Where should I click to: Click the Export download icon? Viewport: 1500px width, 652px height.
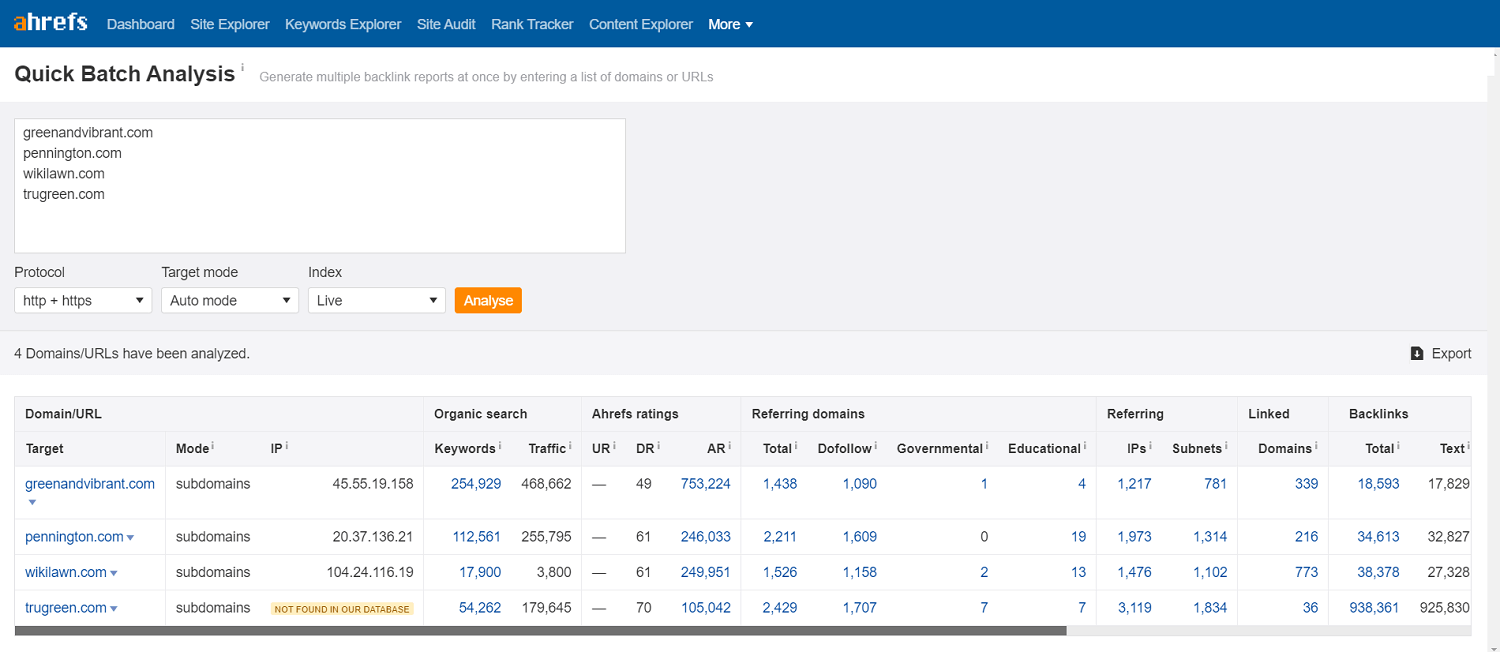(x=1417, y=353)
